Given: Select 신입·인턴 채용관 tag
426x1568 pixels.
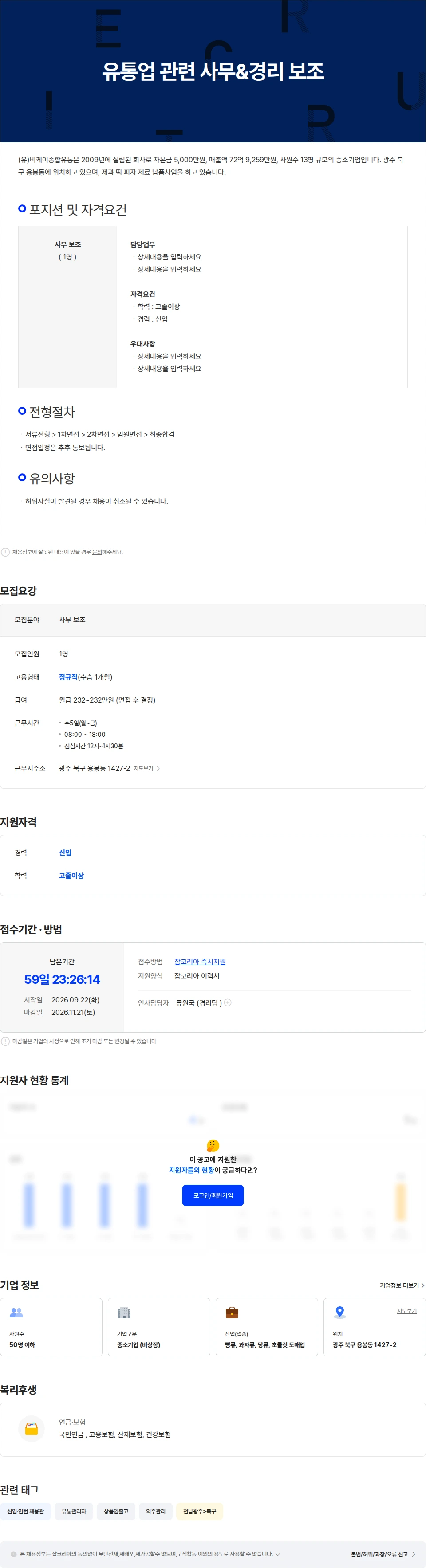Looking at the screenshot, I should point(26,1511).
